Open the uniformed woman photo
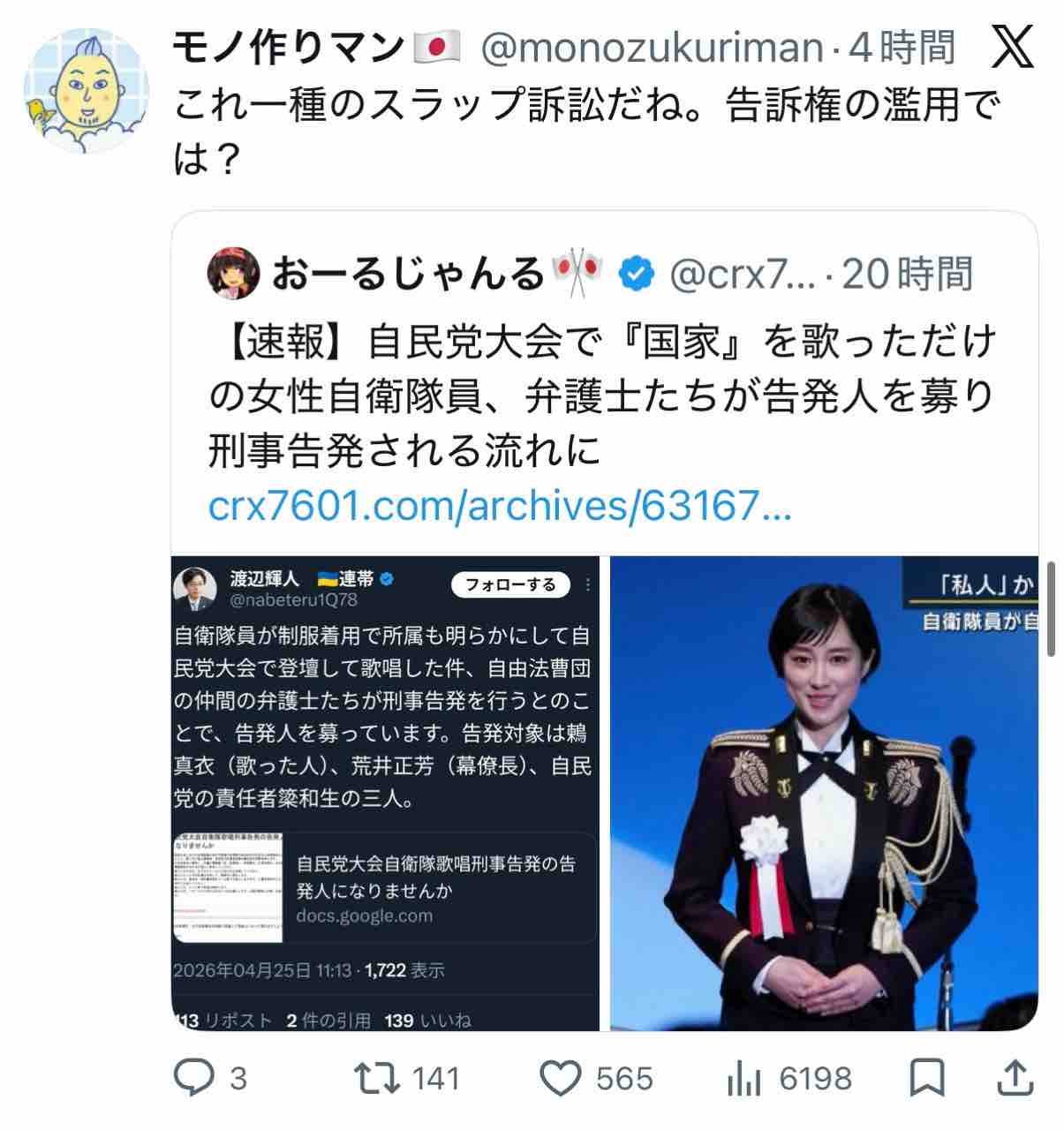The width and height of the screenshot is (1064, 1130). click(824, 793)
